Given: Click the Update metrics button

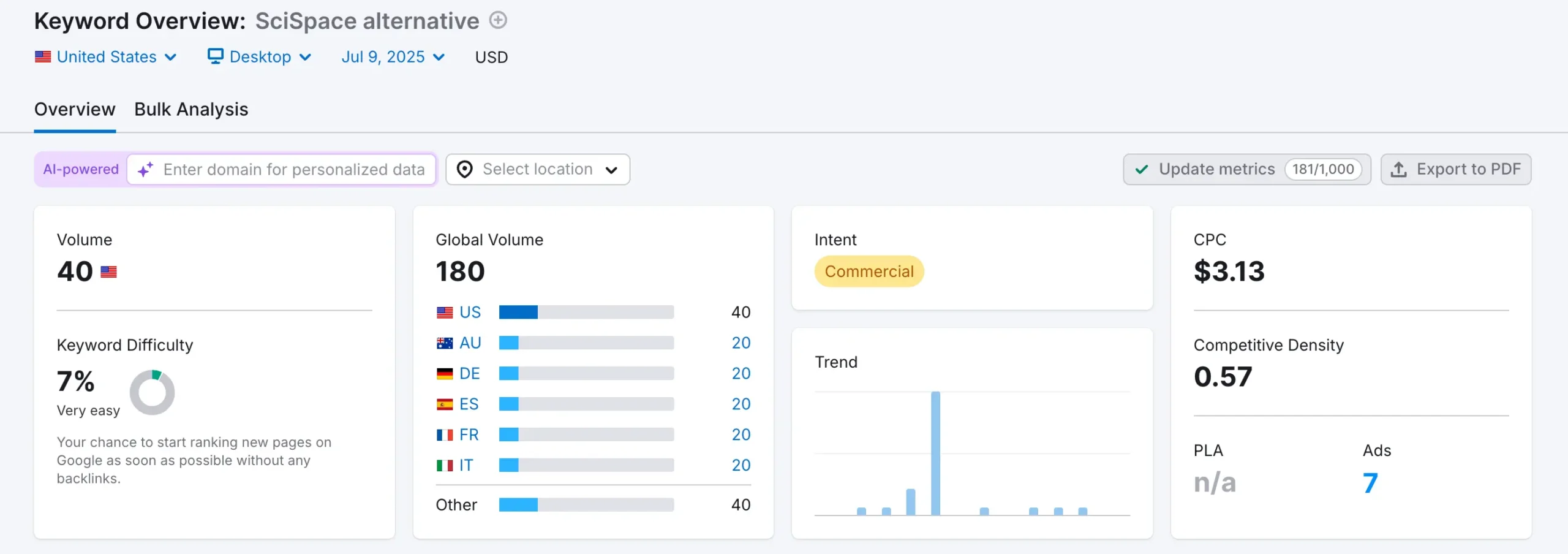Looking at the screenshot, I should (1247, 169).
